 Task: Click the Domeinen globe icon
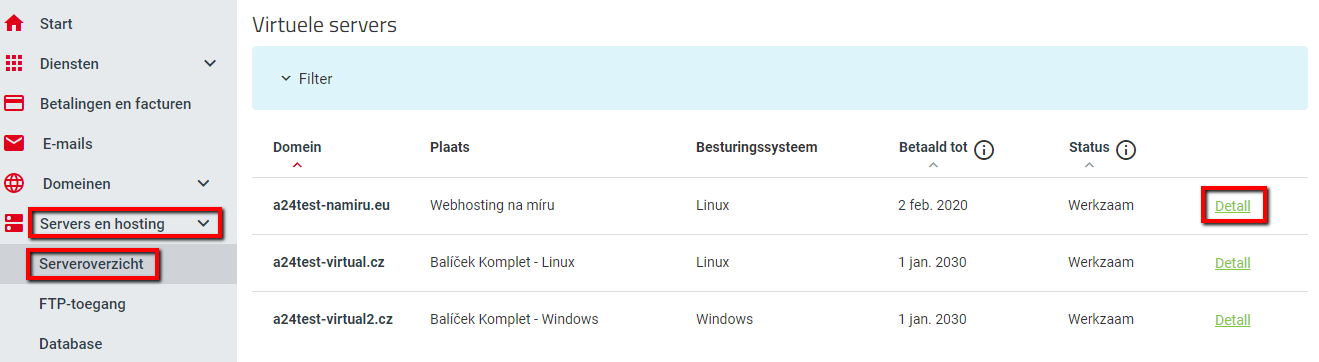(14, 184)
